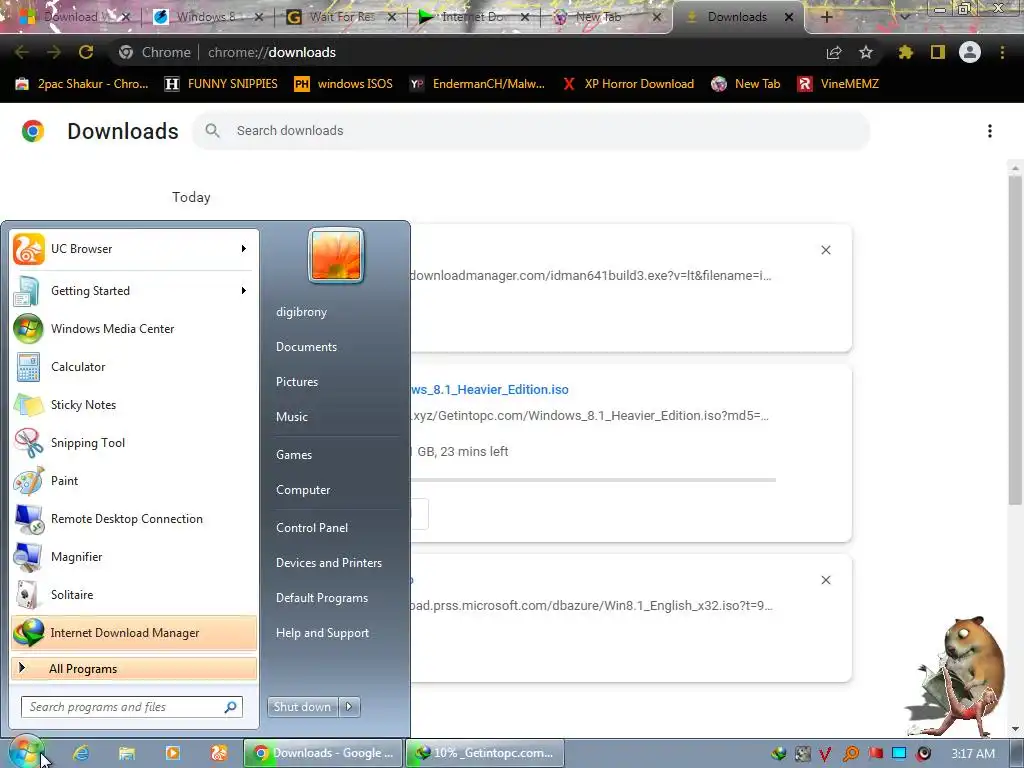The height and width of the screenshot is (768, 1024).
Task: Click the Search downloads field
Action: pos(531,131)
